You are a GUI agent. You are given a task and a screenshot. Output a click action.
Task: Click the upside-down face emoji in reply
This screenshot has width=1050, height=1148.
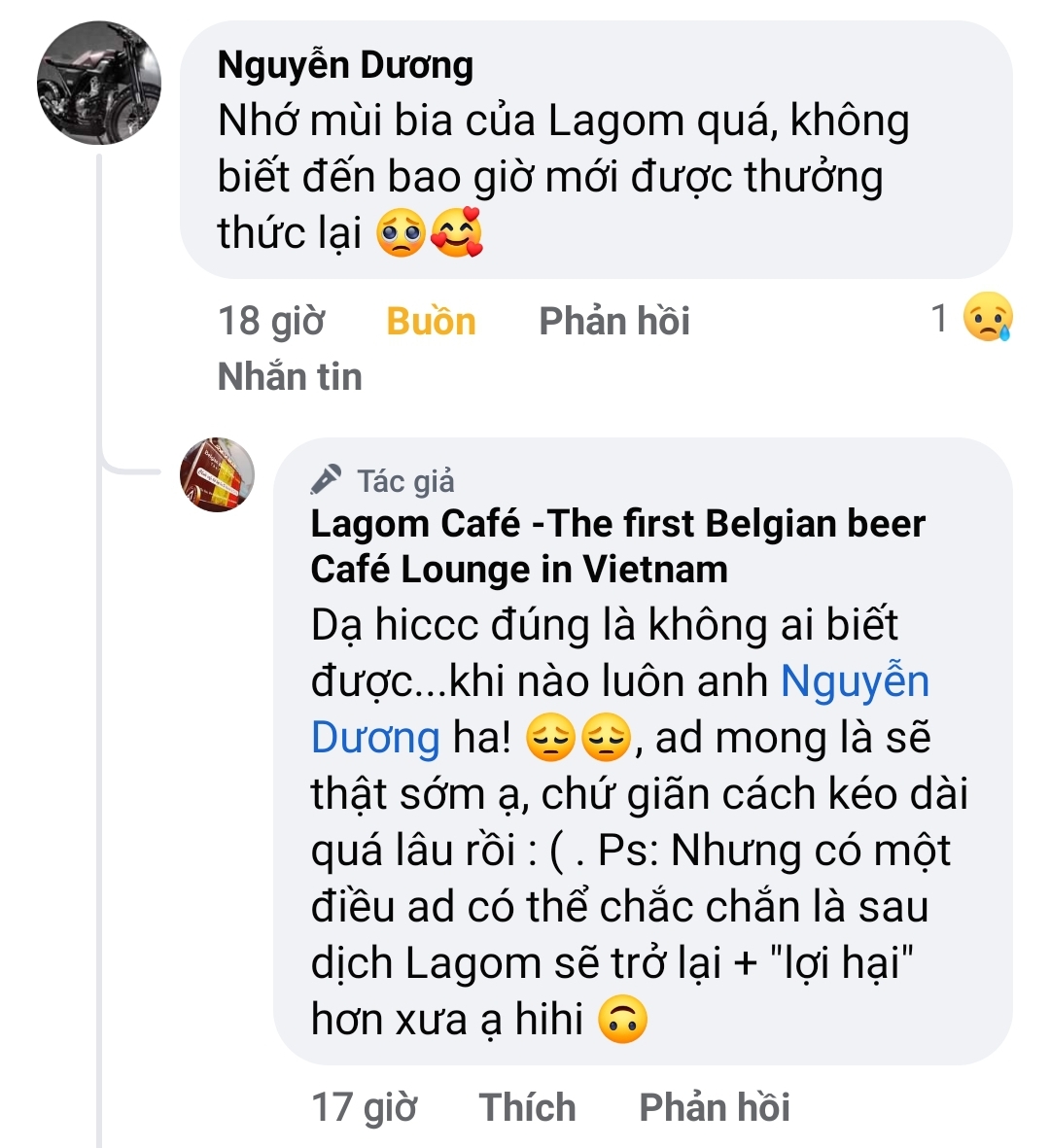pos(622,1021)
